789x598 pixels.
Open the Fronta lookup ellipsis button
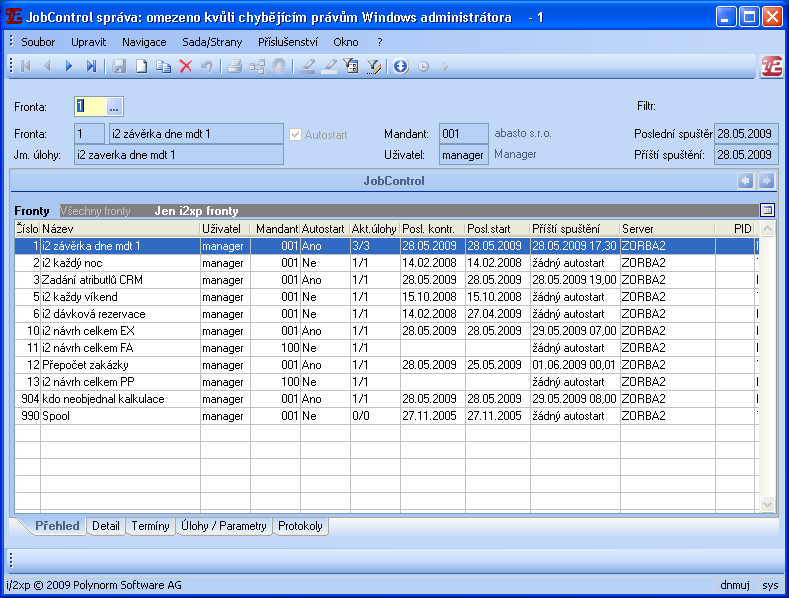[114, 107]
